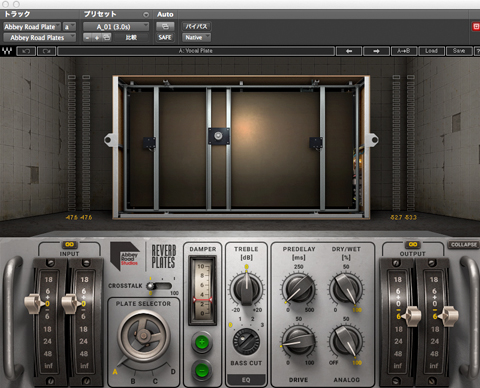Screen dimensions: 480x388
Task: Open the A_01 (3.0s) preset dropdown
Action: [116, 27]
